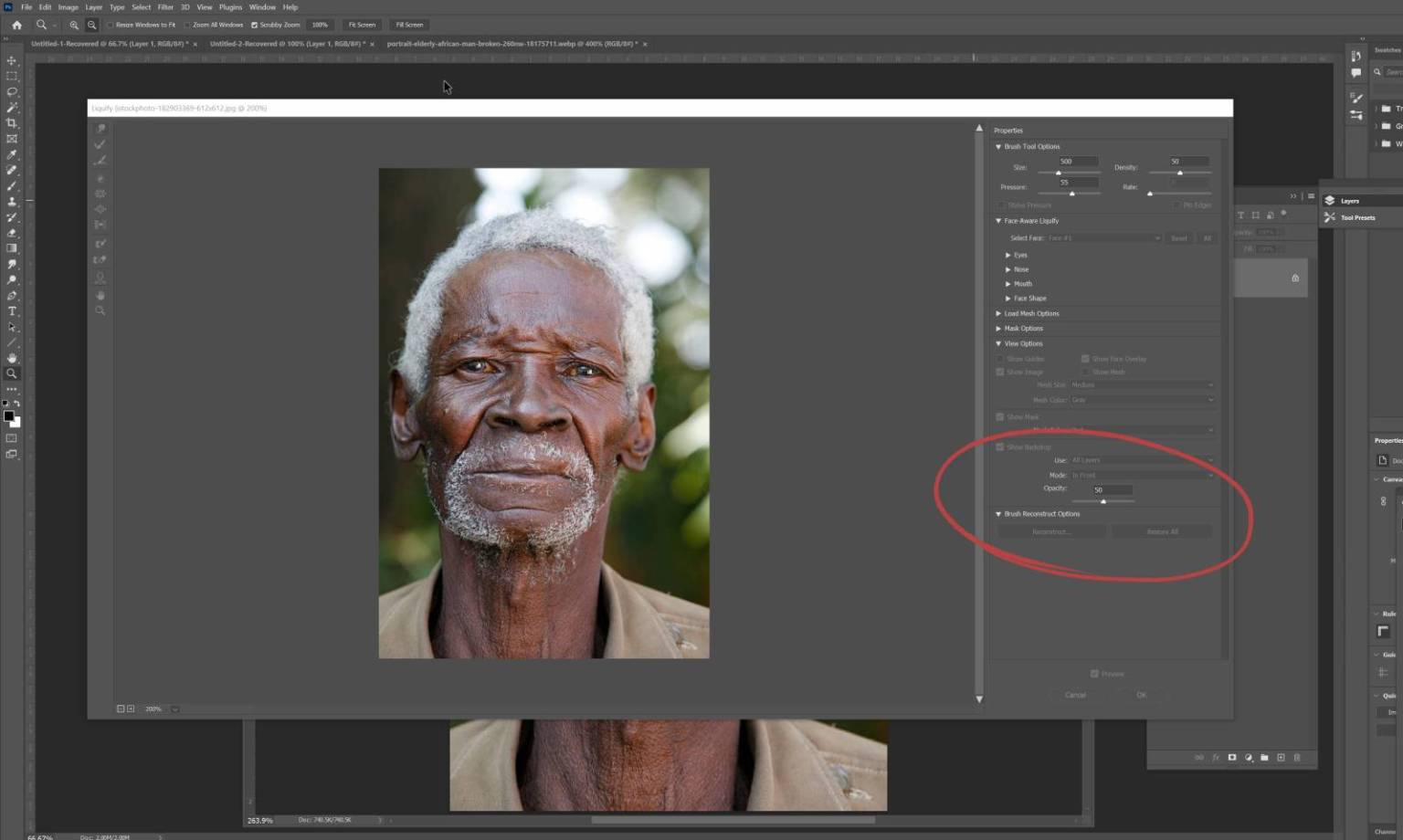The image size is (1403, 840).
Task: Select the Move tool in main toolbar
Action: click(x=12, y=60)
